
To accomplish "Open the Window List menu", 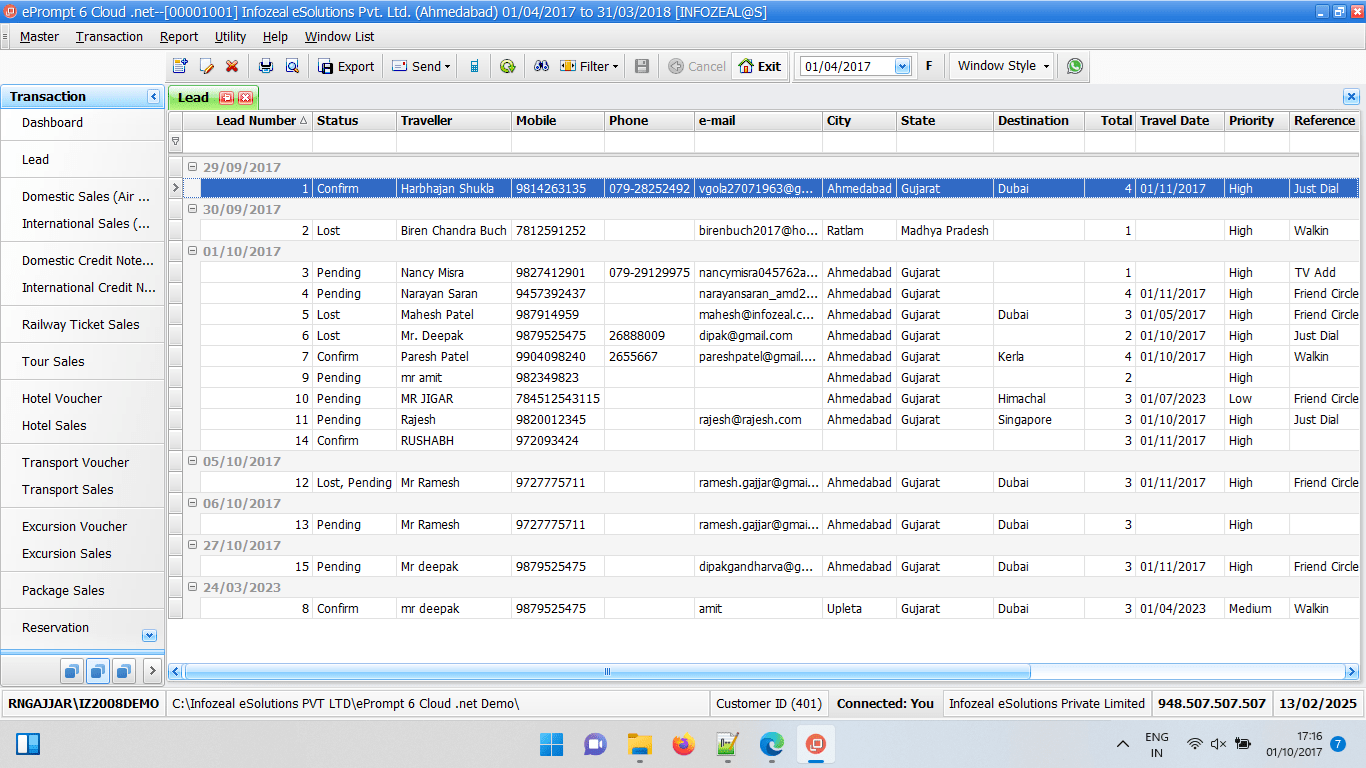I will tap(339, 36).
